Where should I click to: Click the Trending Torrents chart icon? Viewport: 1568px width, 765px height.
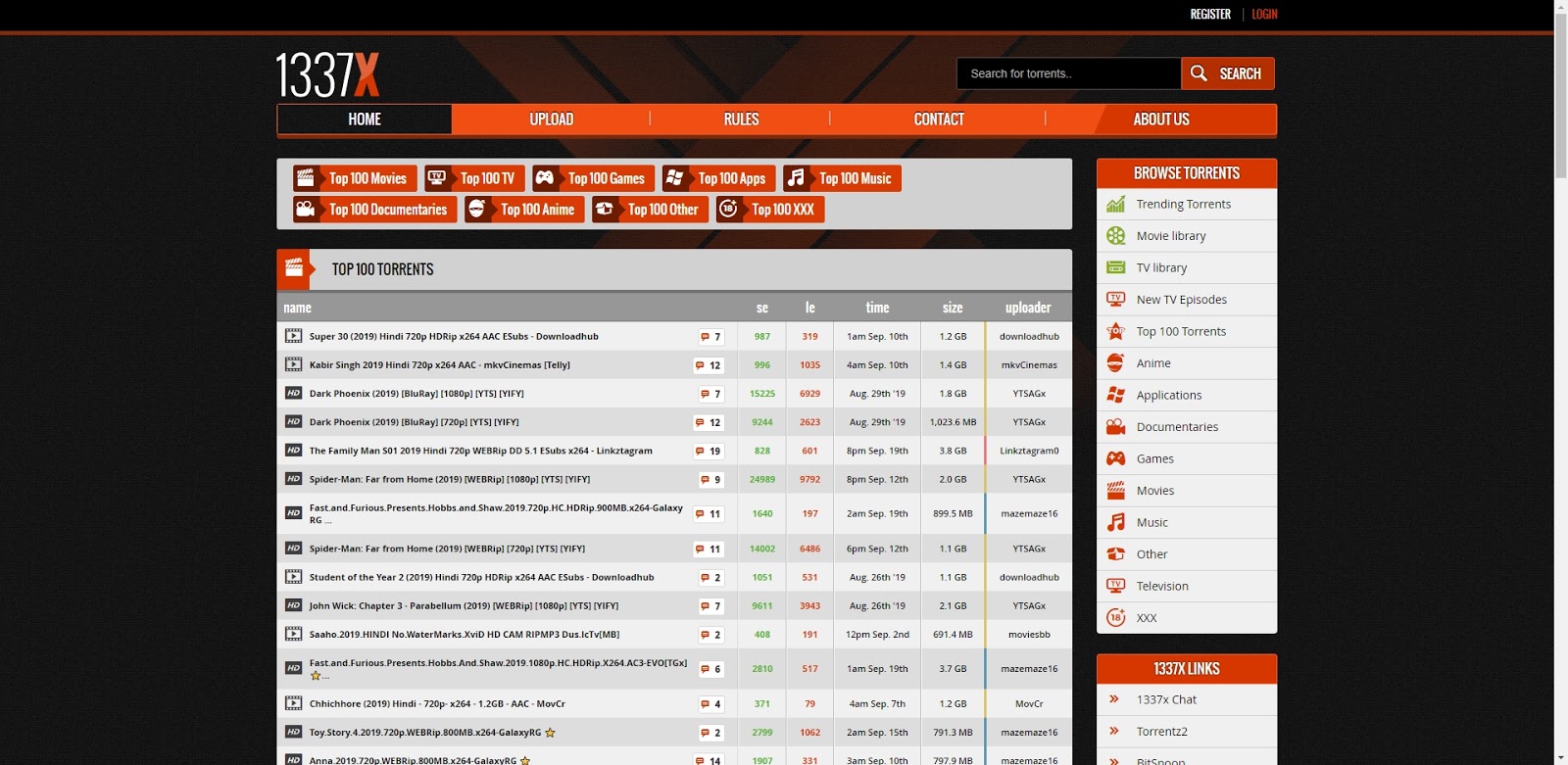[x=1115, y=204]
